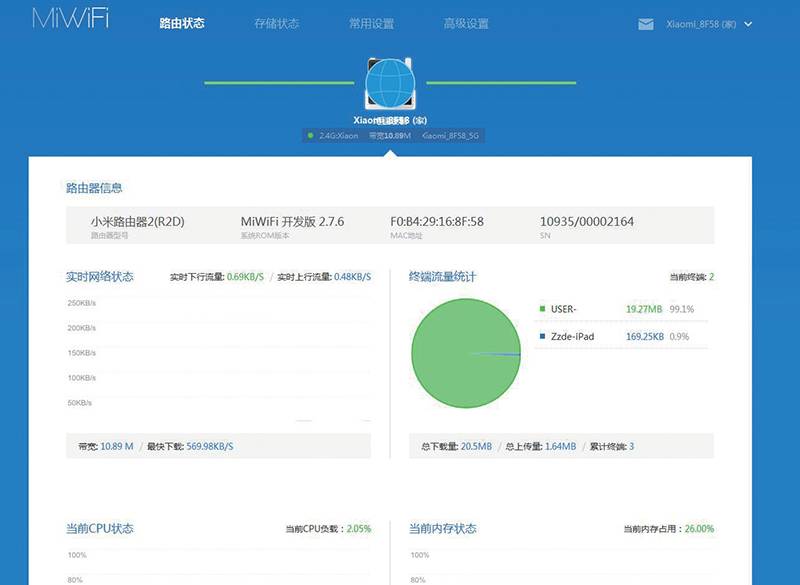This screenshot has height=585, width=800.
Task: Click the 99.1% share of USER-
Action: click(x=682, y=309)
